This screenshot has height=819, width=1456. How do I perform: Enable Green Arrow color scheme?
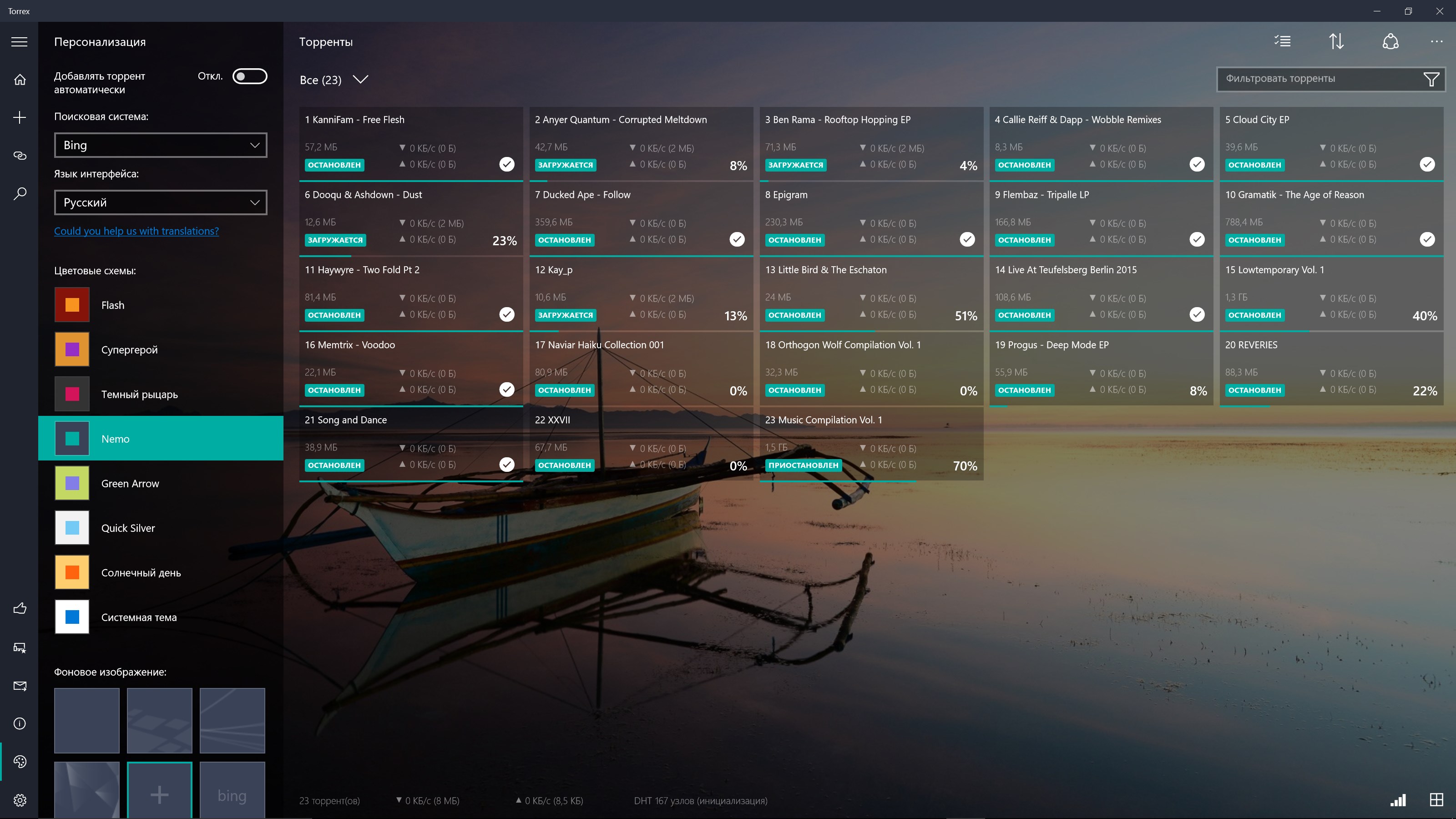[x=161, y=483]
